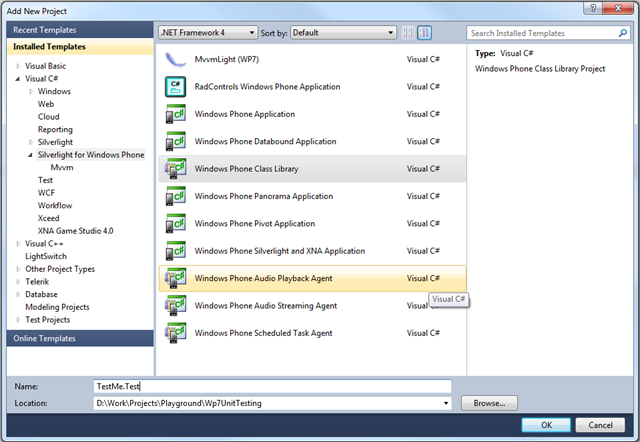
Task: Click the Scheduled Task Agent template icon
Action: click(x=176, y=333)
